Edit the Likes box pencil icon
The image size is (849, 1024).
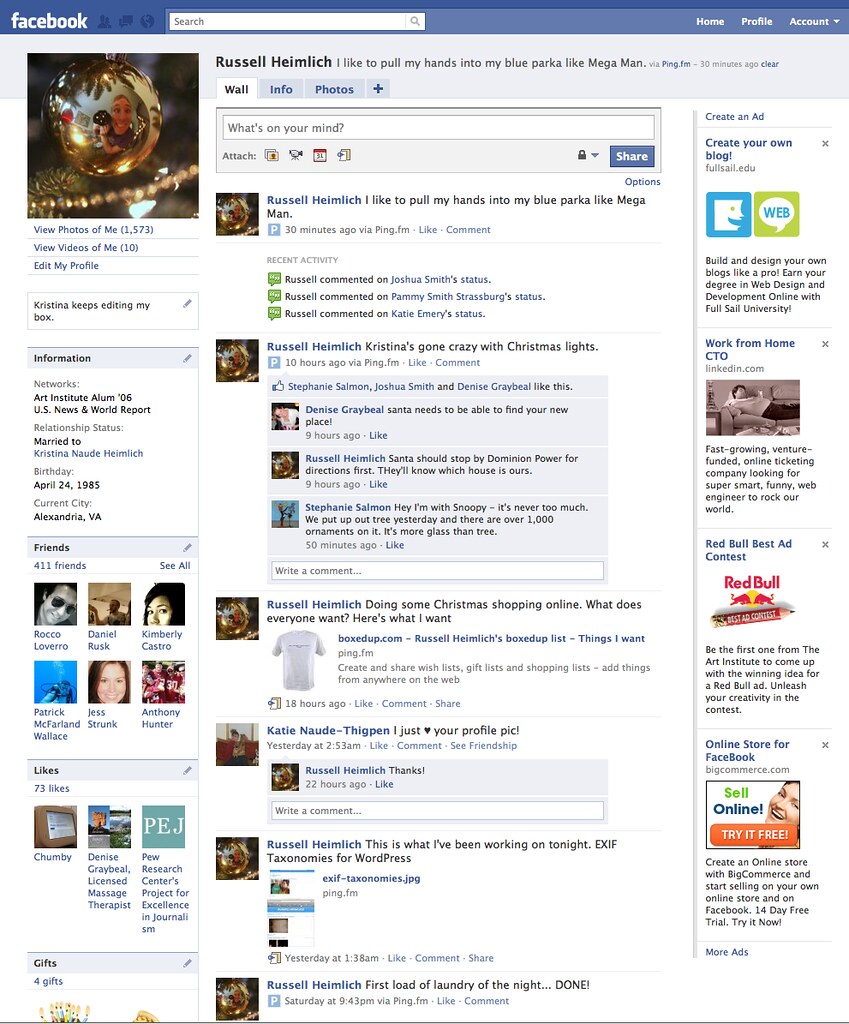187,770
